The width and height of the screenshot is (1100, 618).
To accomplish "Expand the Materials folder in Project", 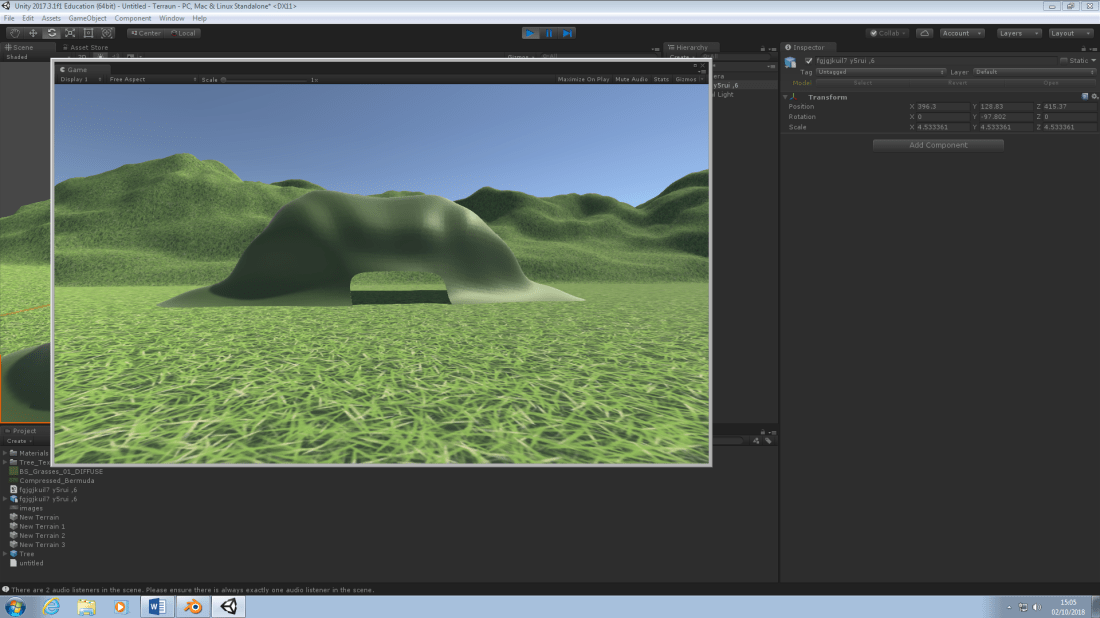I will click(x=7, y=453).
